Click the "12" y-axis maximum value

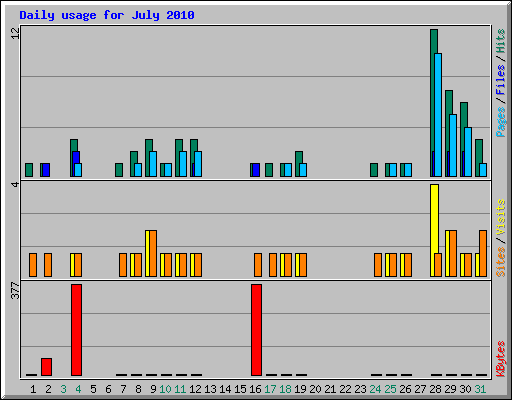pyautogui.click(x=15, y=33)
